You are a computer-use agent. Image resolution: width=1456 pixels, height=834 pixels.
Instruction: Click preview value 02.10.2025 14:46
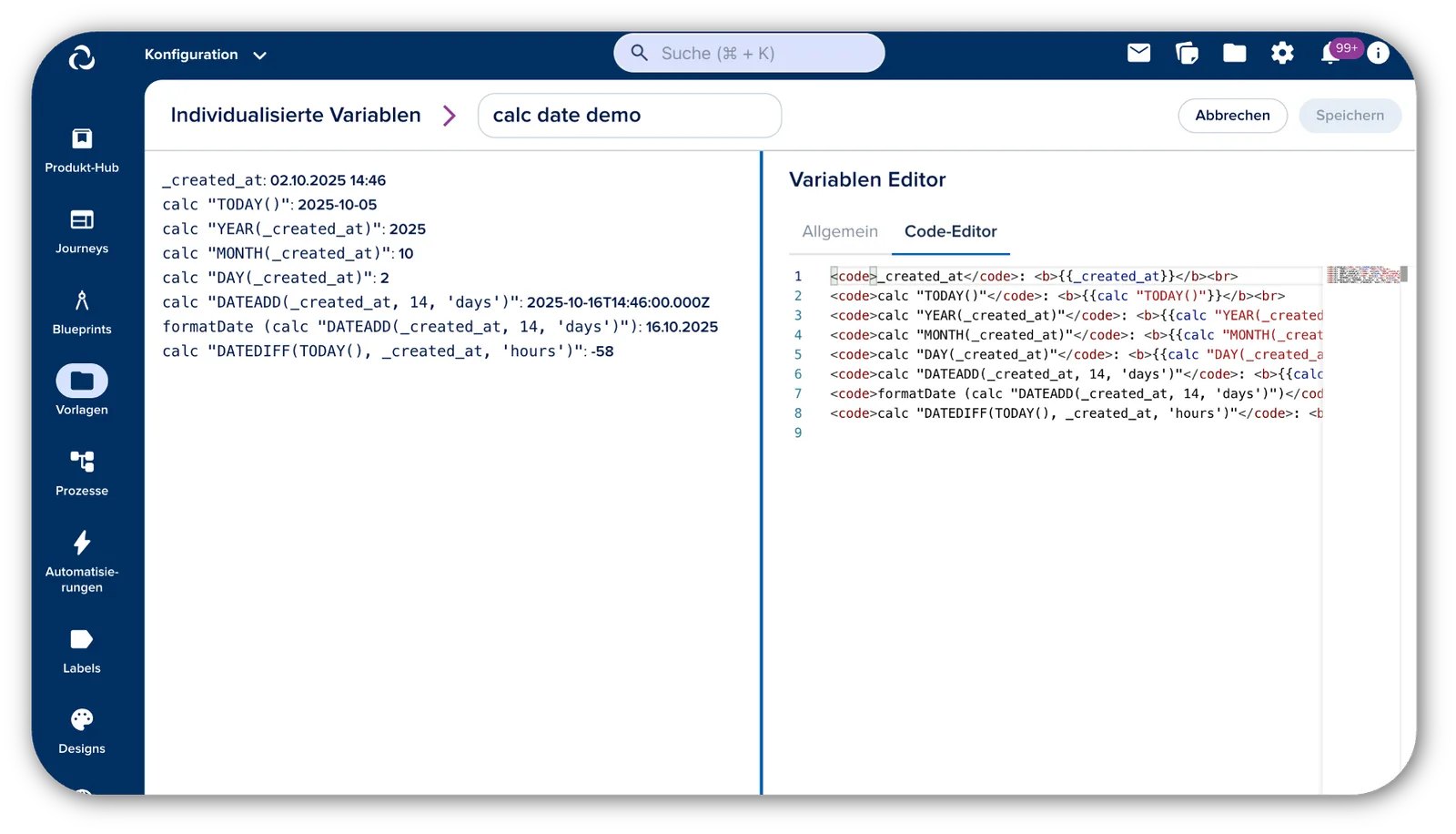tap(328, 180)
